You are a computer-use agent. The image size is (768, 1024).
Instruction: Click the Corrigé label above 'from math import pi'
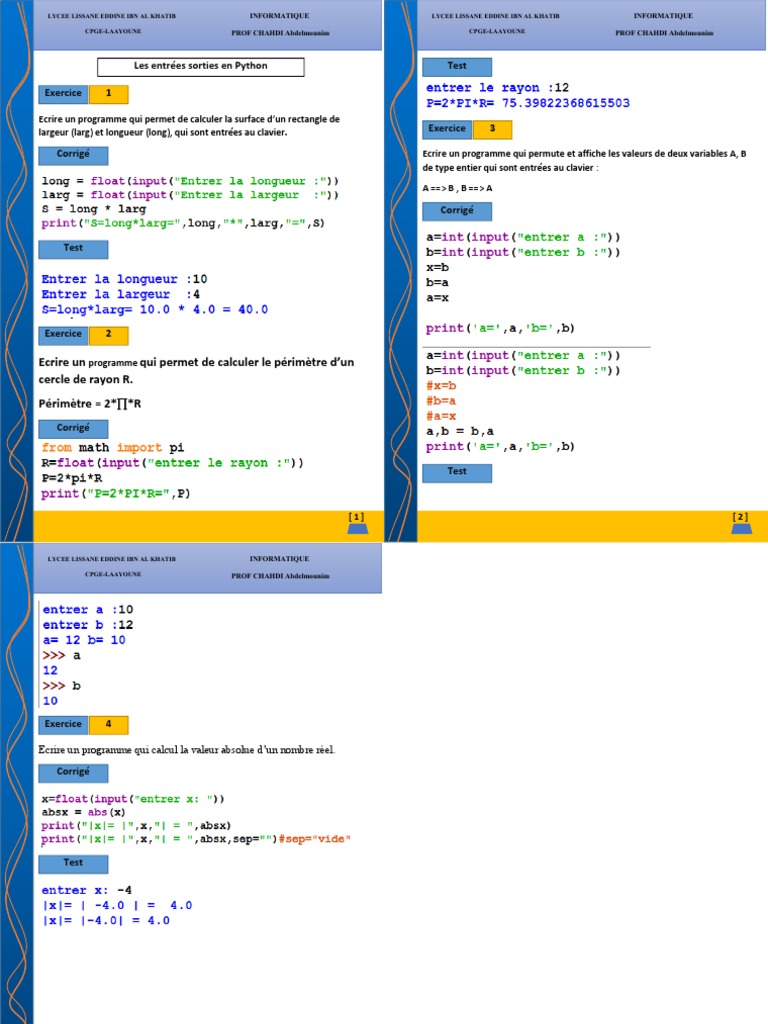(73, 428)
